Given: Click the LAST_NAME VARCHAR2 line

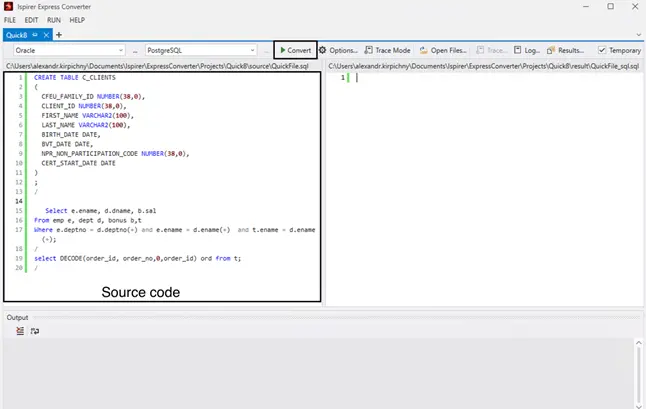Looking at the screenshot, I should tap(86, 125).
